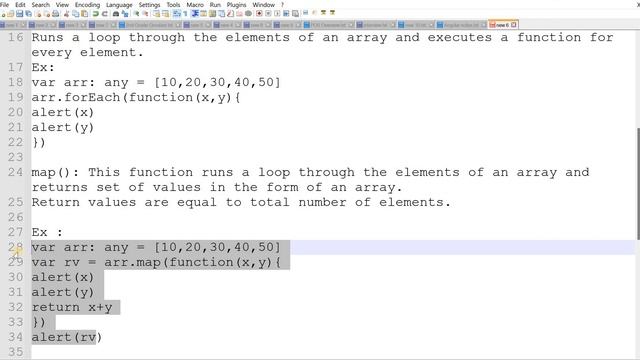
Task: Click 'alert(x)' on line 30
Action: pos(63,277)
